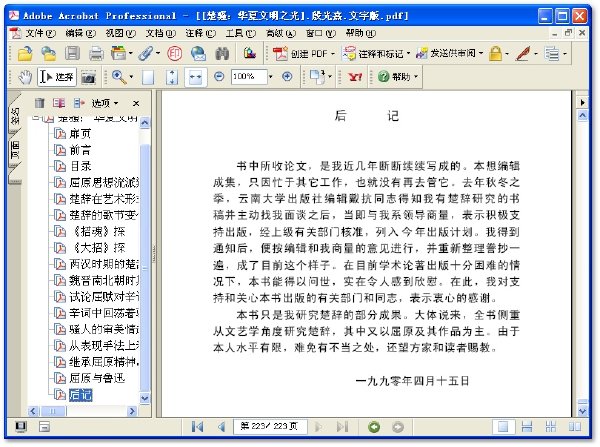The height and width of the screenshot is (447, 600).
Task: Select the 后记 bookmark
Action: pos(80,395)
